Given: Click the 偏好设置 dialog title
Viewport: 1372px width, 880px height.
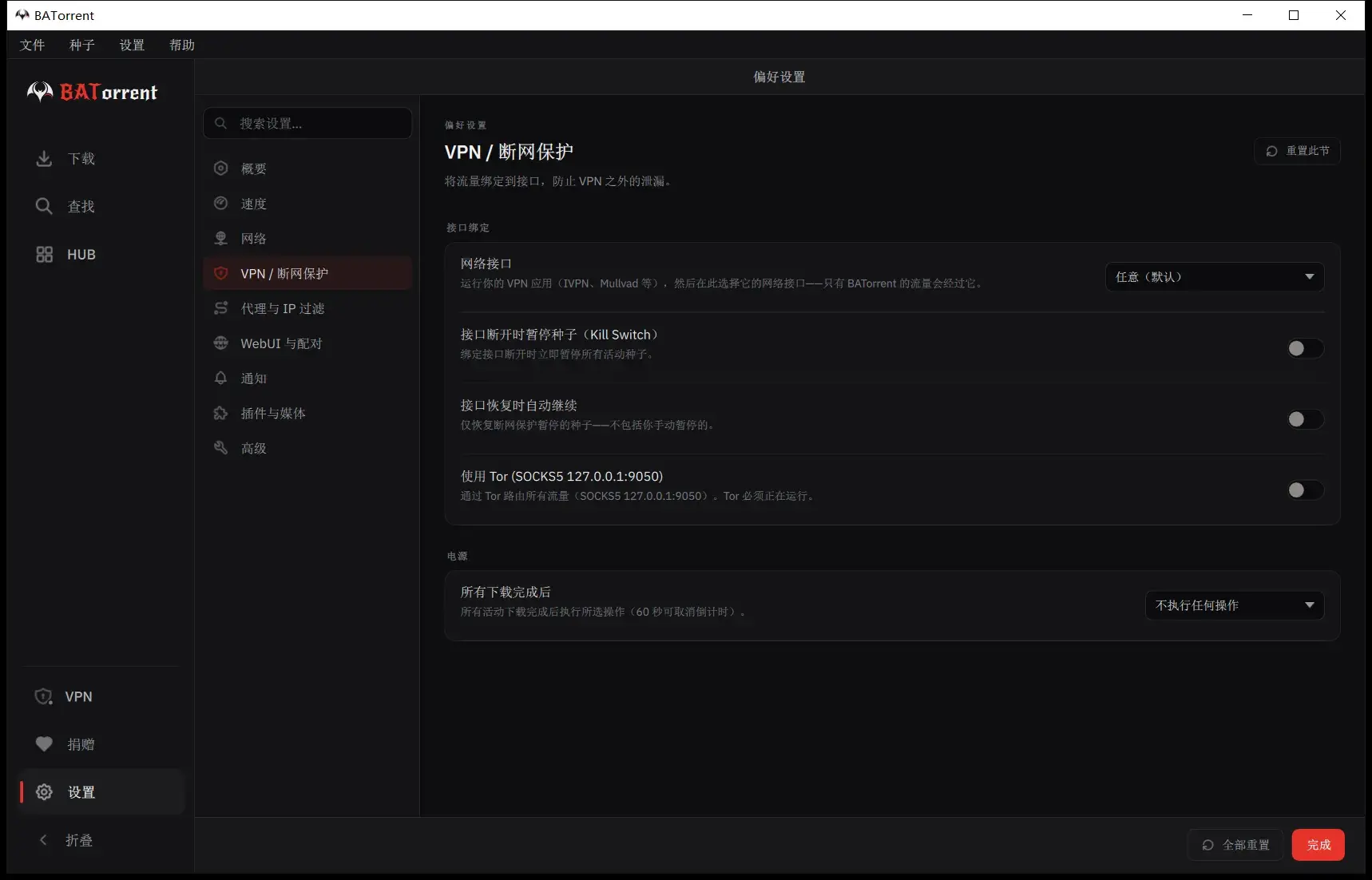Looking at the screenshot, I should coord(779,77).
